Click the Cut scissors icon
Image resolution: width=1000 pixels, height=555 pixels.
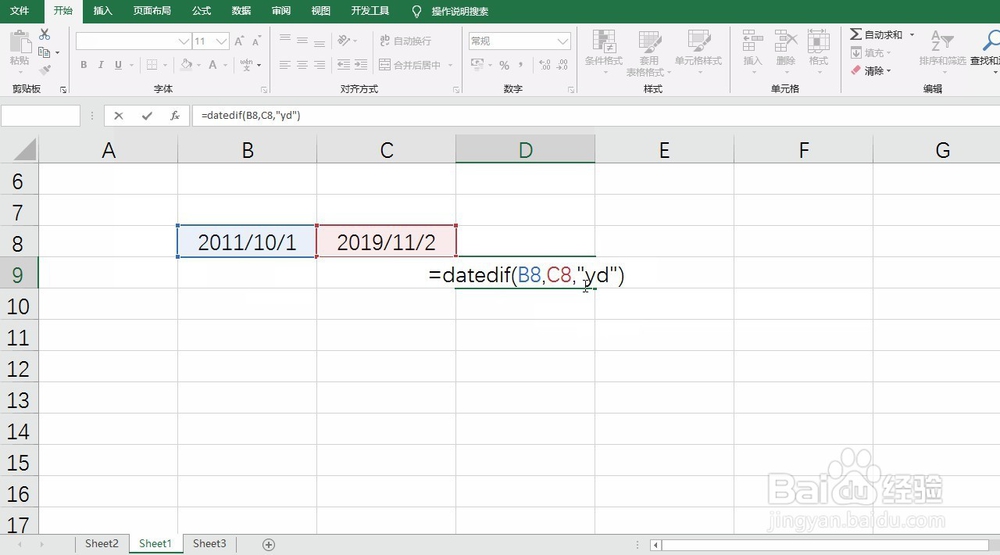coord(45,34)
